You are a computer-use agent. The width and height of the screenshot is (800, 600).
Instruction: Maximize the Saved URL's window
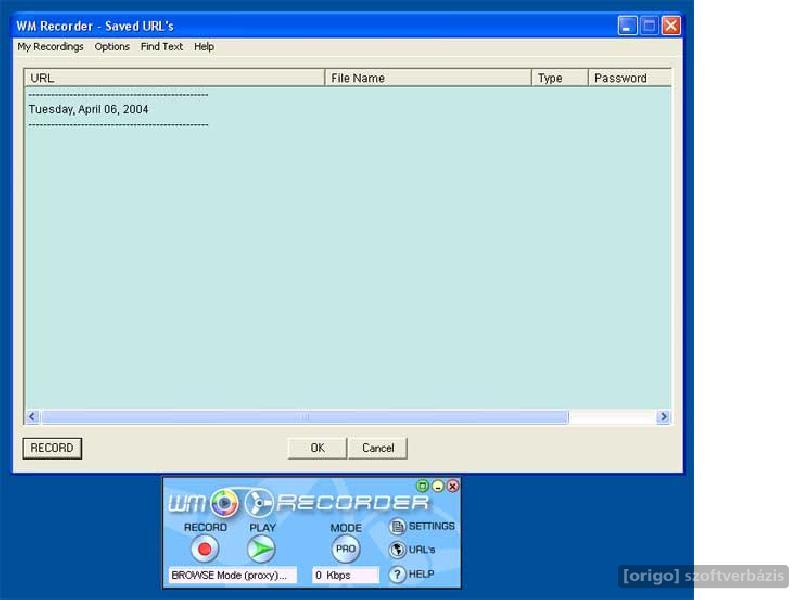(x=649, y=26)
